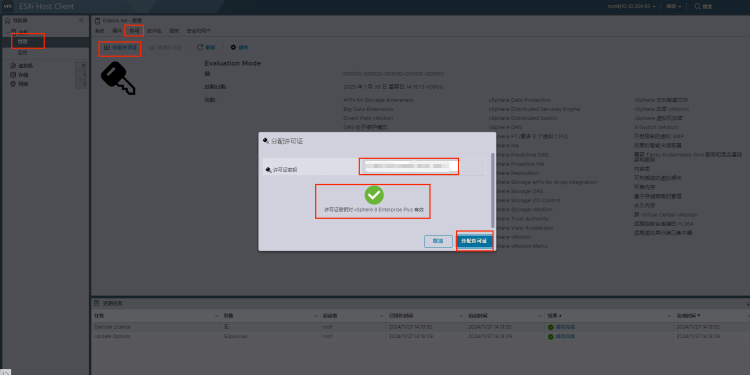Click the VMware vm logo
This screenshot has width=750, height=375.
[x=8, y=6]
